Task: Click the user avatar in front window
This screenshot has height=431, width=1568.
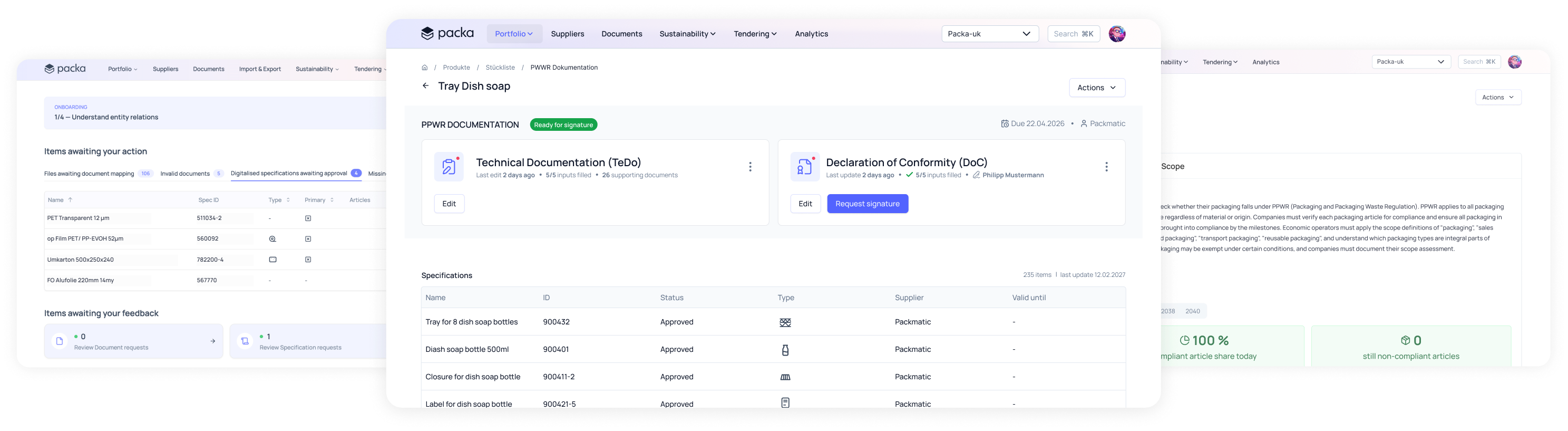Action: click(x=1117, y=34)
